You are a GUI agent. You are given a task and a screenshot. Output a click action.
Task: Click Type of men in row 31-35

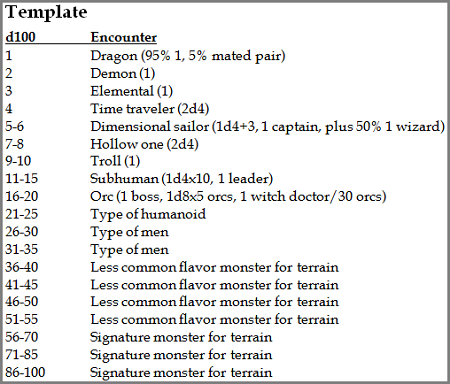130,250
